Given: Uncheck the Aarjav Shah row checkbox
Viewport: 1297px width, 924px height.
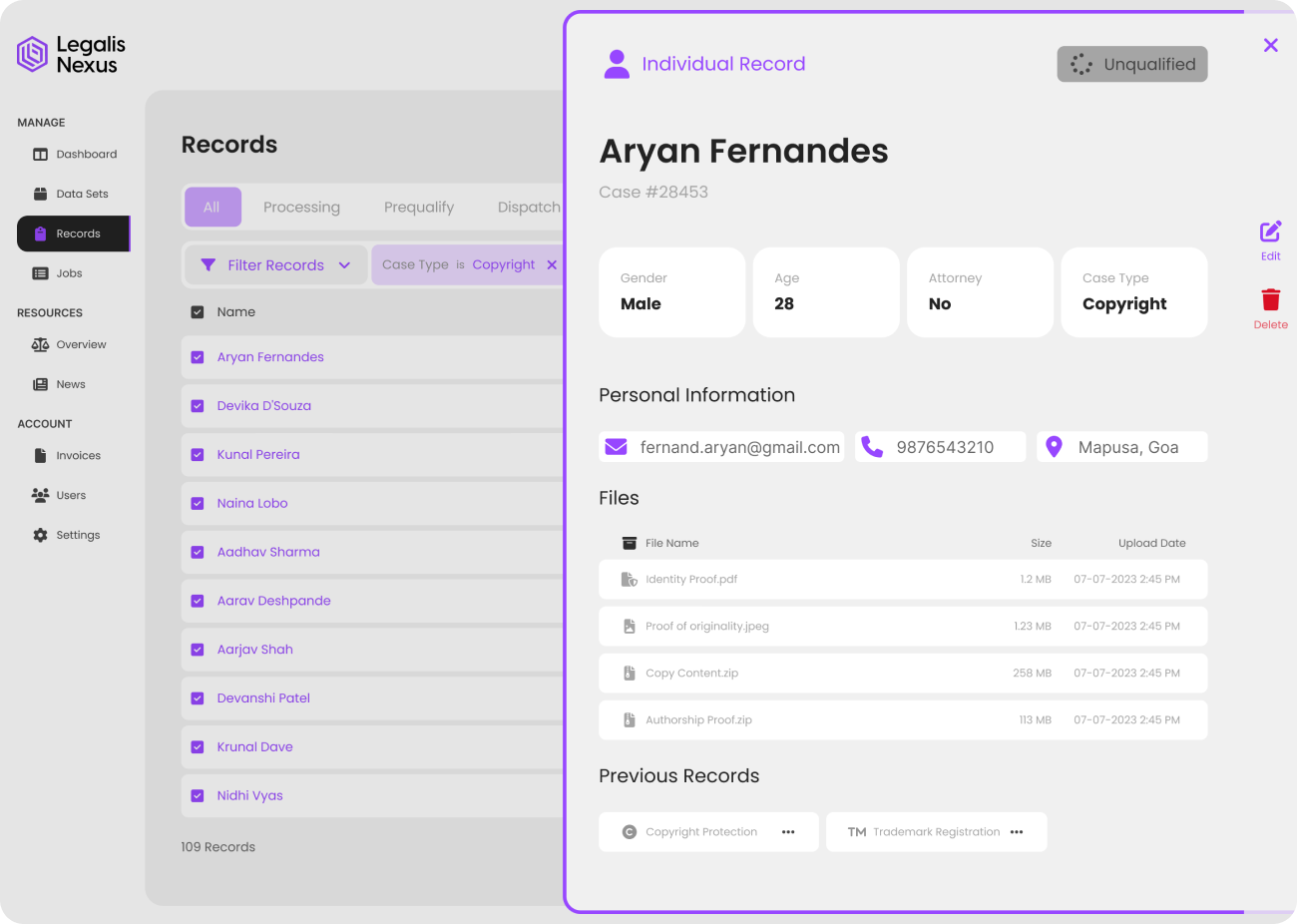Looking at the screenshot, I should click(198, 650).
